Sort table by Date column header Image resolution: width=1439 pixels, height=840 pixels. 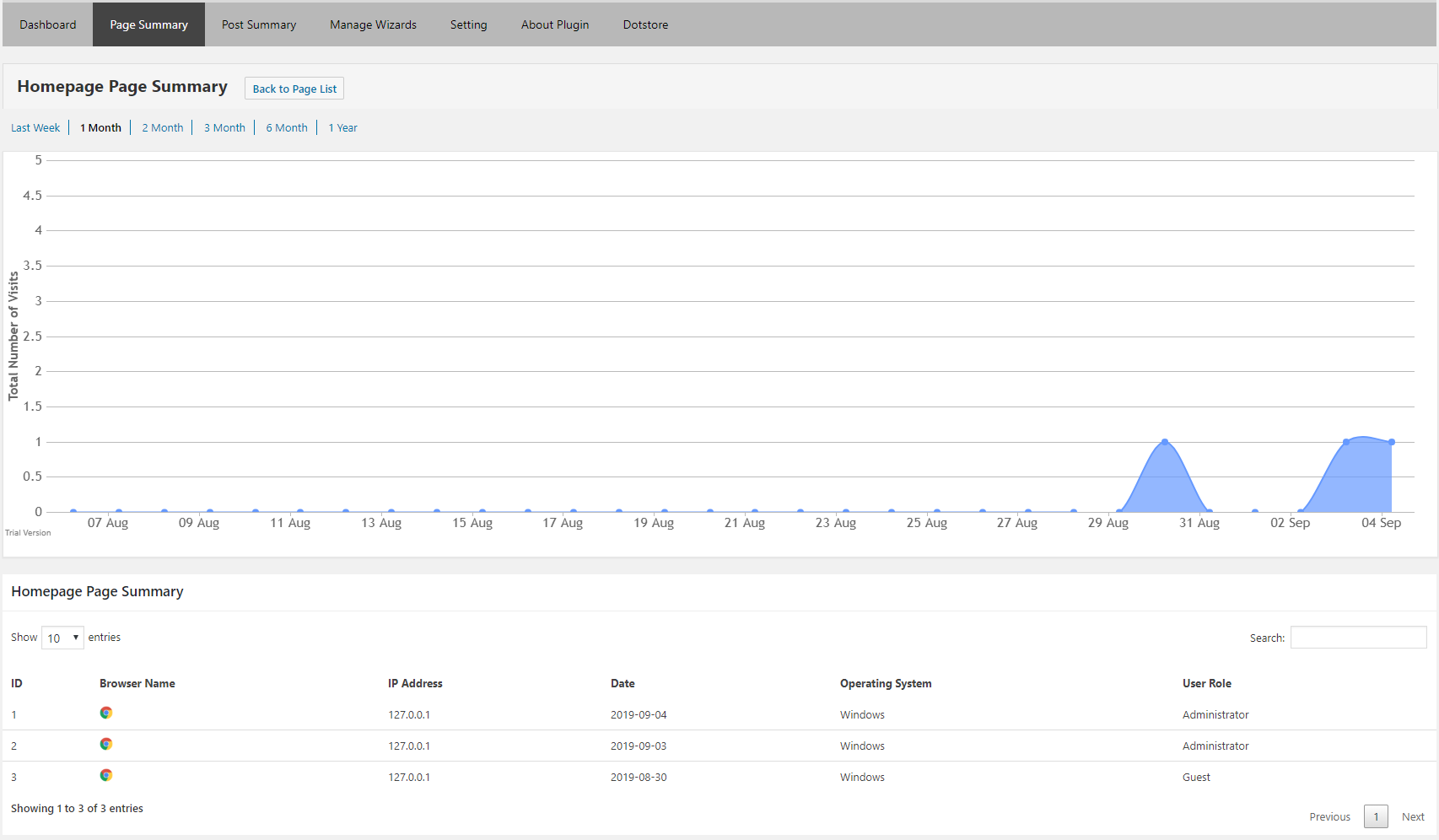pyautogui.click(x=622, y=683)
